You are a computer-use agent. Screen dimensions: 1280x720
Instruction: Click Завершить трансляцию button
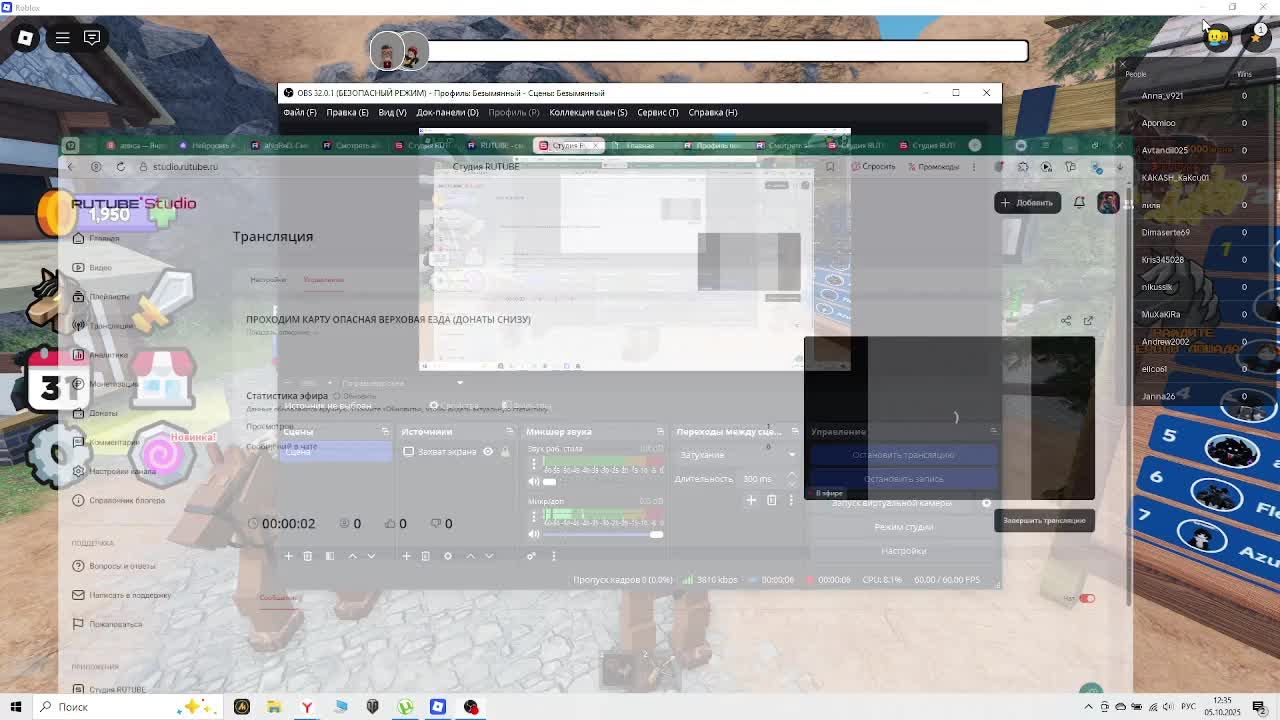point(1044,521)
